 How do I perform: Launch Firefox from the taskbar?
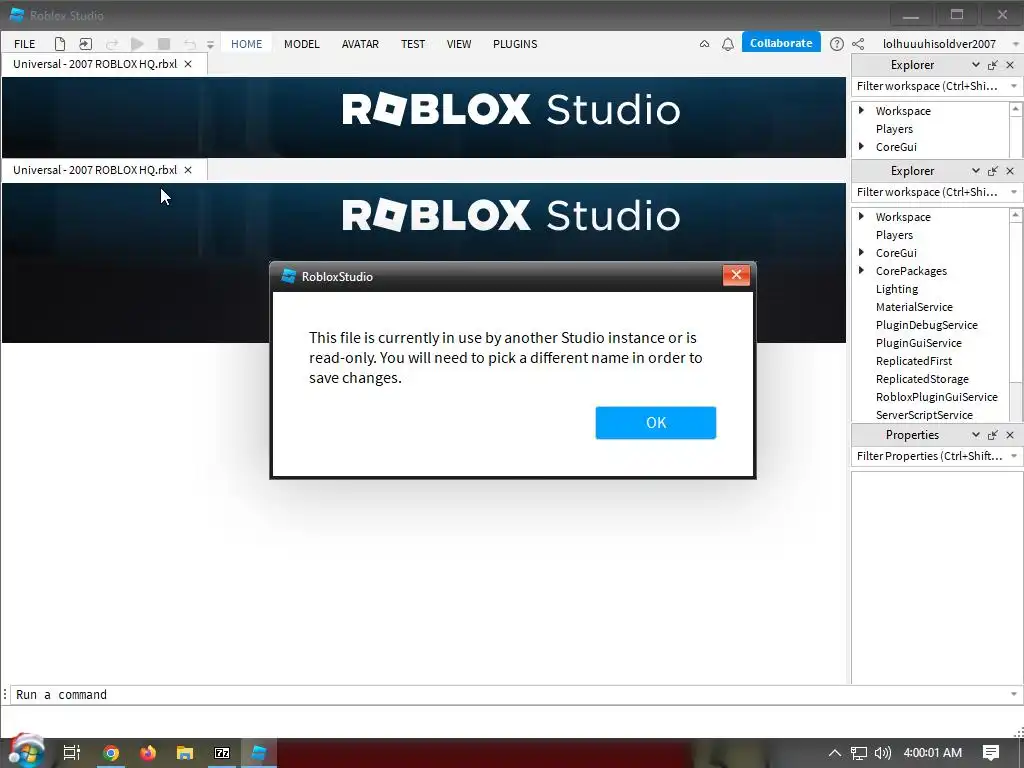click(148, 753)
